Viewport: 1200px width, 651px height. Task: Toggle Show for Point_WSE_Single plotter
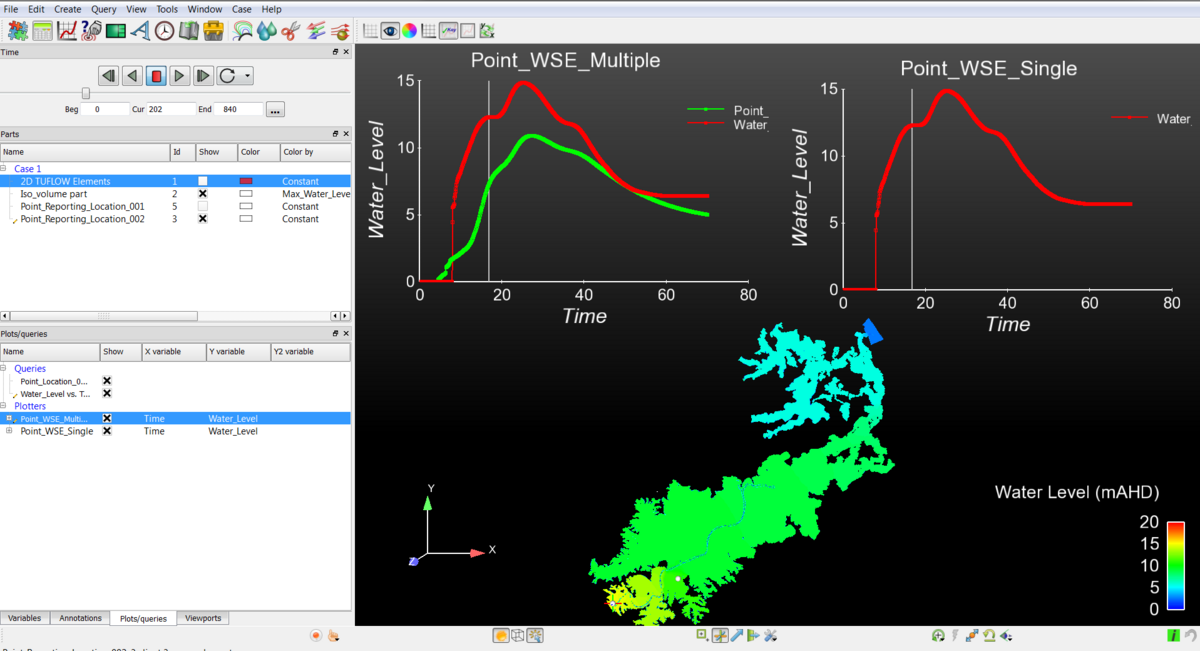107,431
